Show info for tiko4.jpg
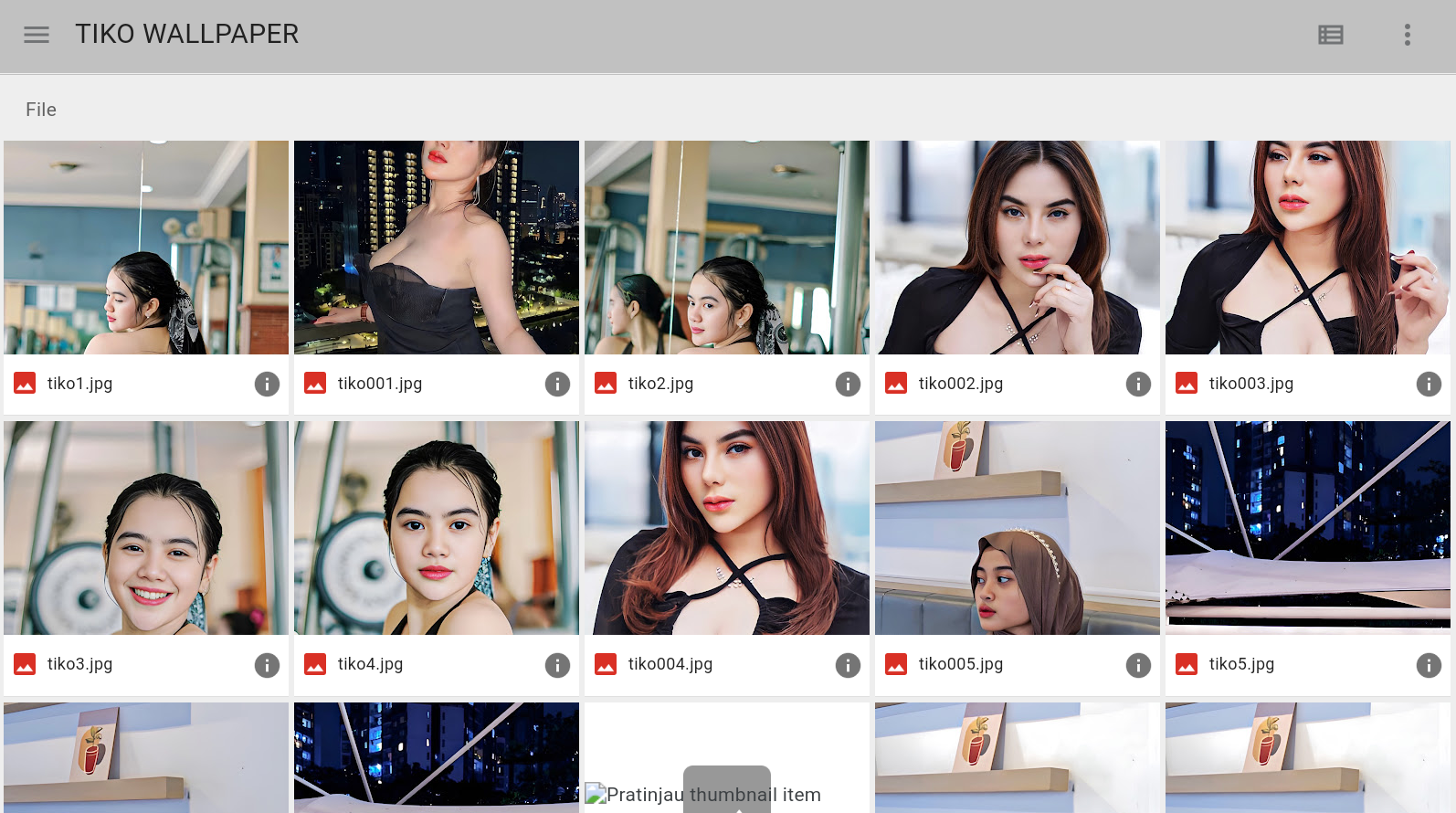Screen dimensions: 1456x813 [x=557, y=665]
